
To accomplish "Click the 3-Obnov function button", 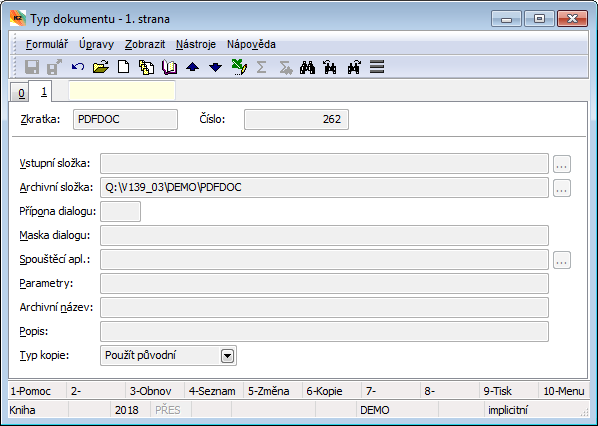I will click(155, 391).
